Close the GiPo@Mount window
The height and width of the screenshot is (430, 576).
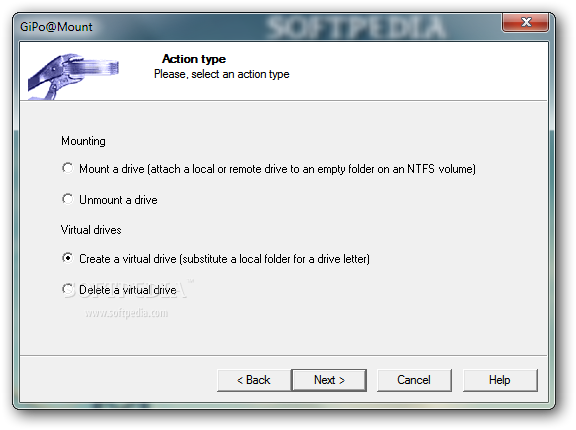tap(526, 22)
